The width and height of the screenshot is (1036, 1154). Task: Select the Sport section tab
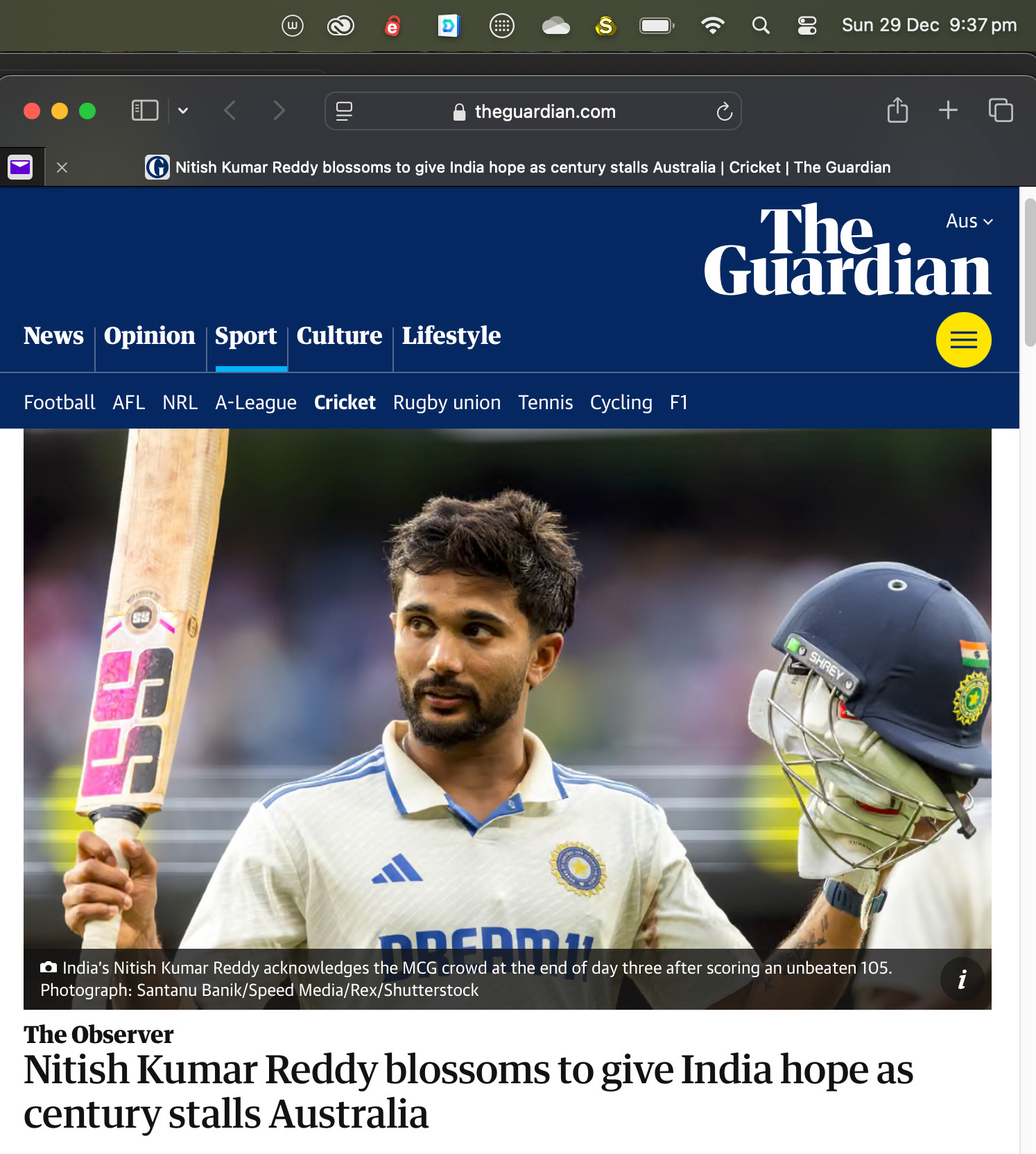point(245,336)
